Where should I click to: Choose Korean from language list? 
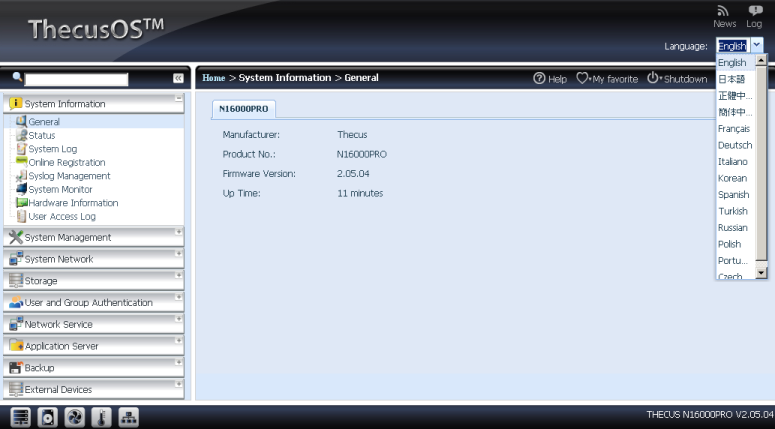(x=735, y=178)
